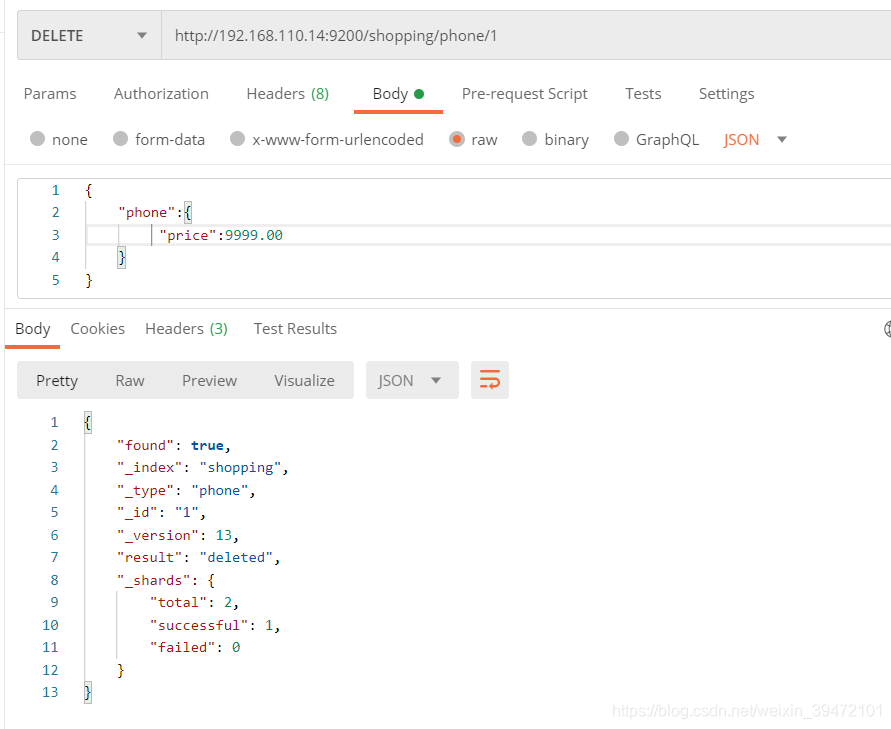Click line number 3 in request editor gutter
The image size is (891, 729).
coord(56,235)
